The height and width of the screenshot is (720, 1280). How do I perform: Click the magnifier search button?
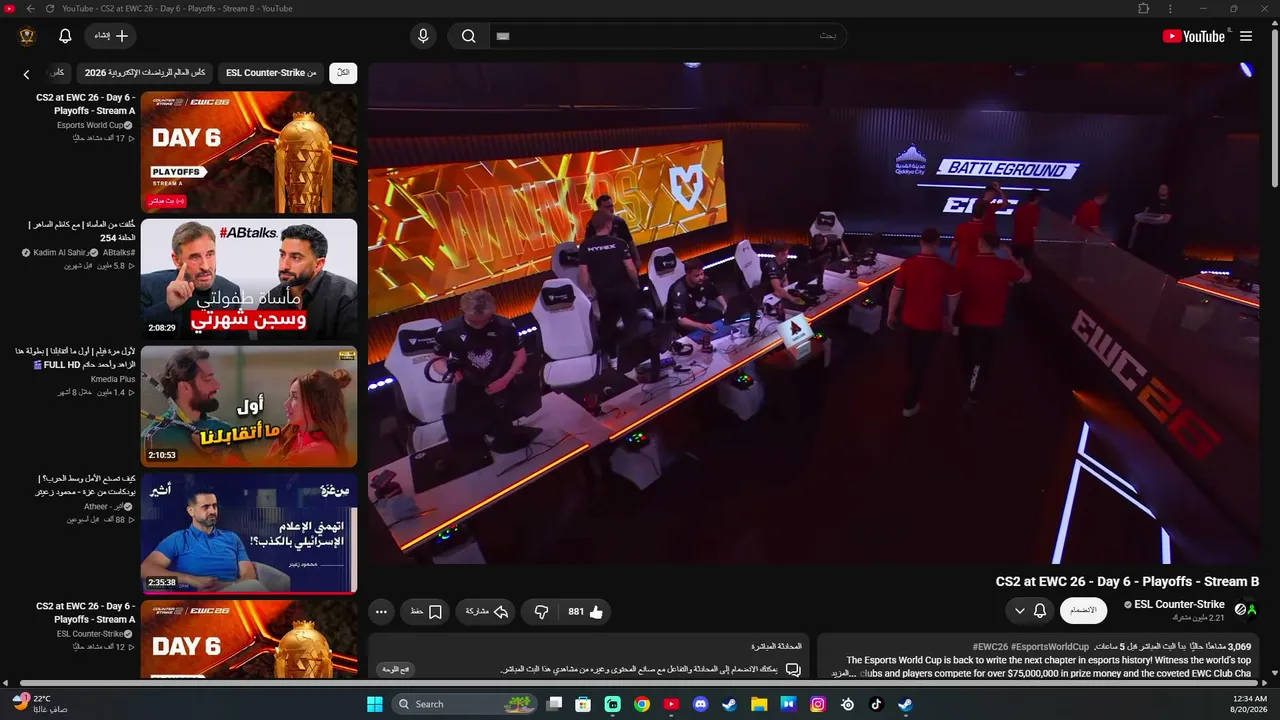click(468, 36)
